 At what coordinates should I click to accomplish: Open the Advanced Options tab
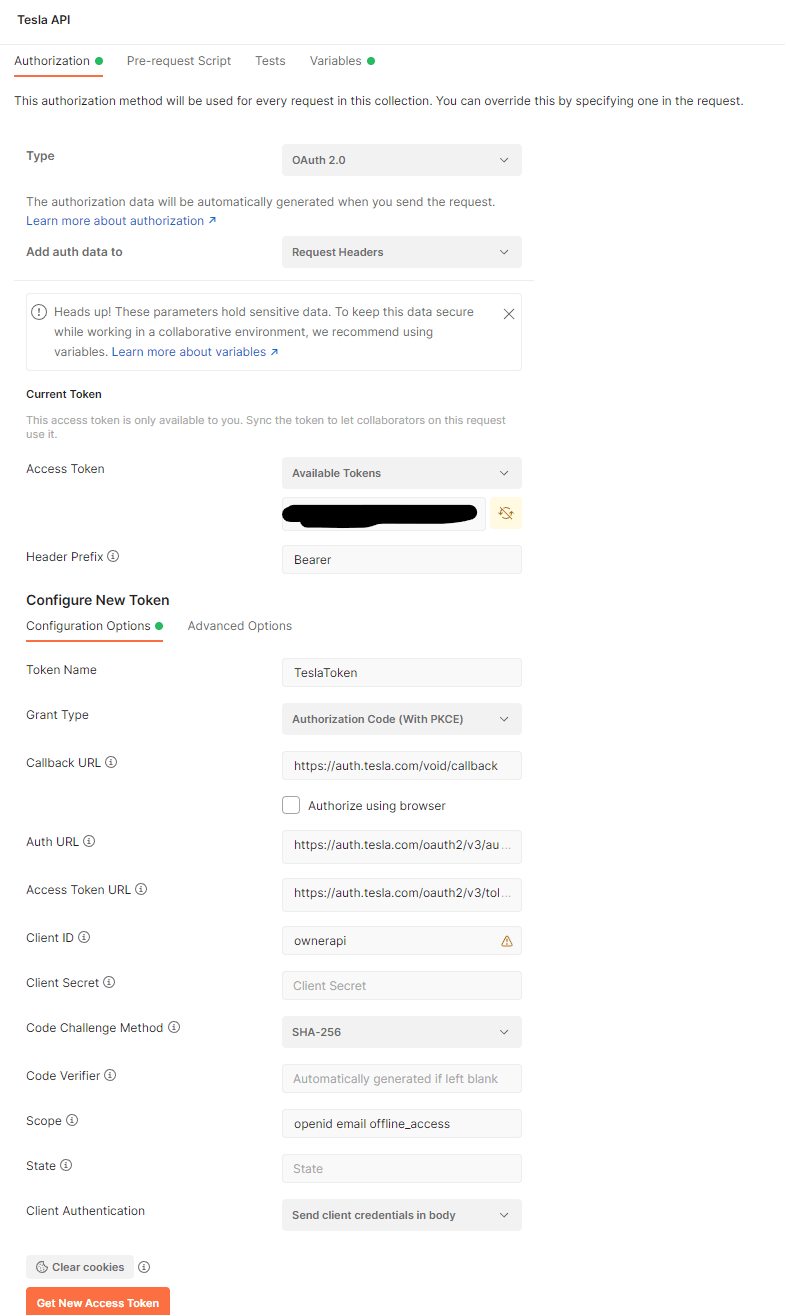pyautogui.click(x=240, y=626)
